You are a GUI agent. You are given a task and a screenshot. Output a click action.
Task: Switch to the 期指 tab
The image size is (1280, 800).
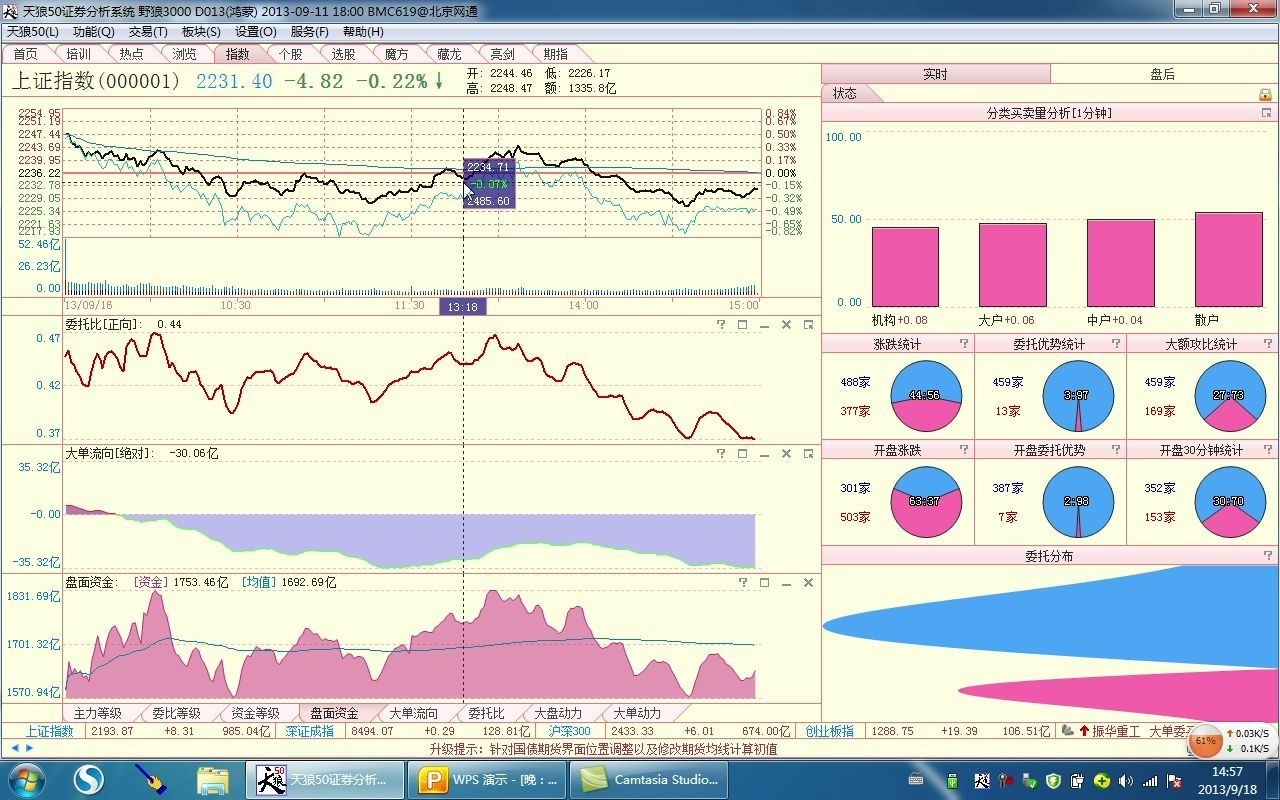556,54
